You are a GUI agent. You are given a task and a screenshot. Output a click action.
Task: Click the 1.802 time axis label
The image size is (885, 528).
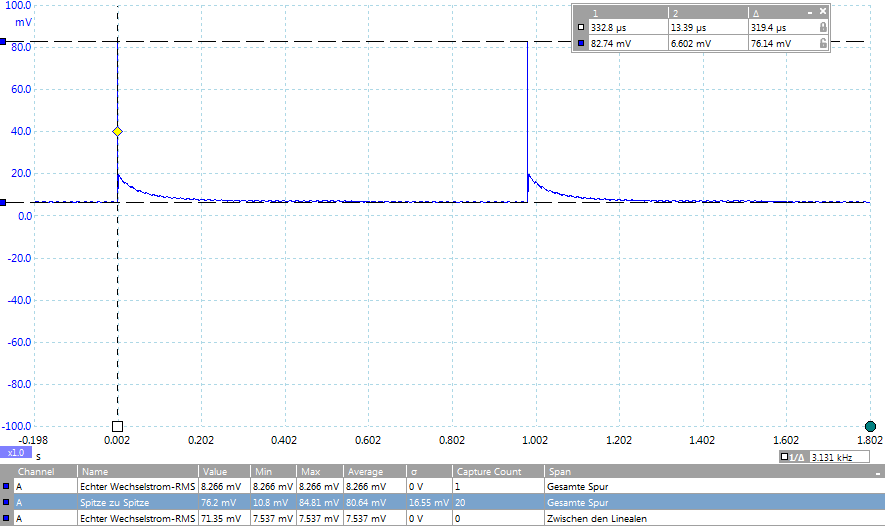pos(870,440)
